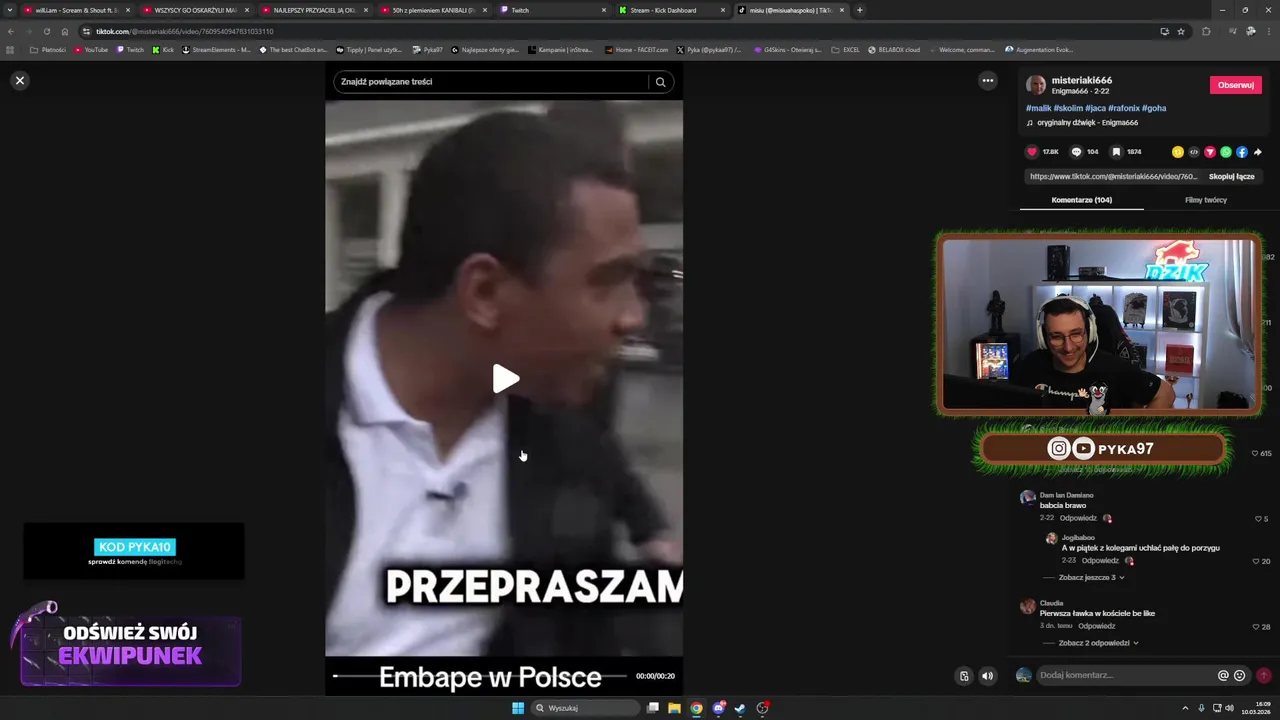This screenshot has height=720, width=1280.
Task: Expand 'Zobacz 2 odpowiedzi' replies
Action: point(1098,643)
